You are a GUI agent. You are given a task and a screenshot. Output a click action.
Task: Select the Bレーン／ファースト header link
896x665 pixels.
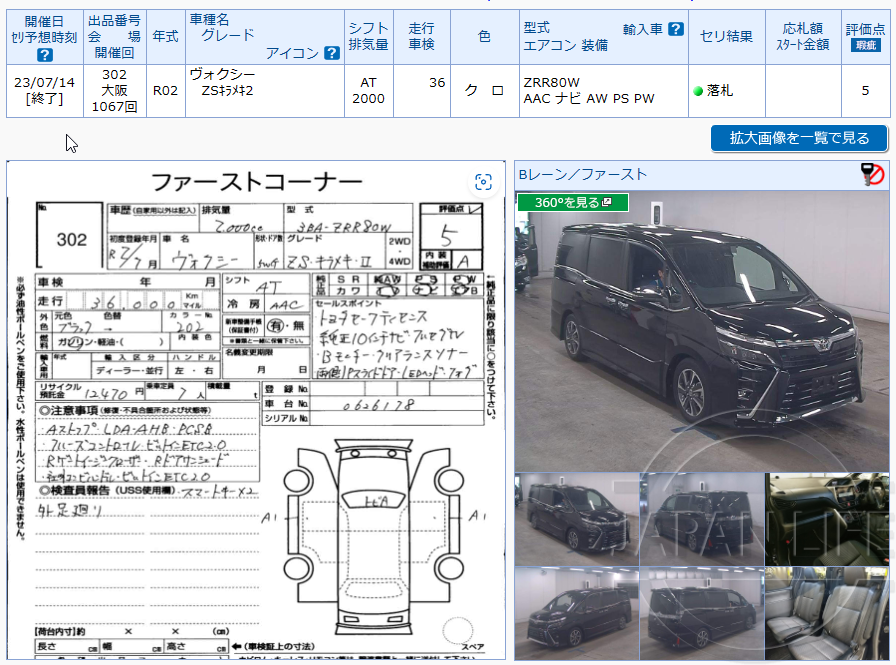[x=582, y=173]
